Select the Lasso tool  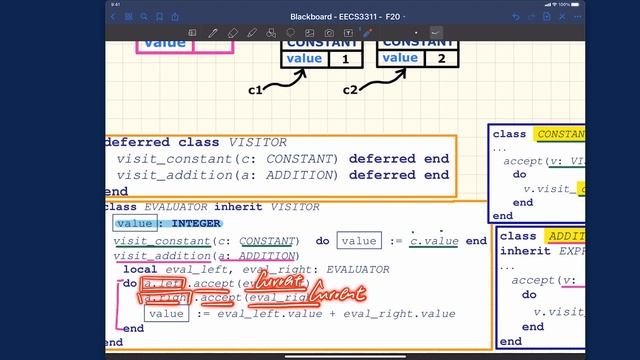(291, 33)
